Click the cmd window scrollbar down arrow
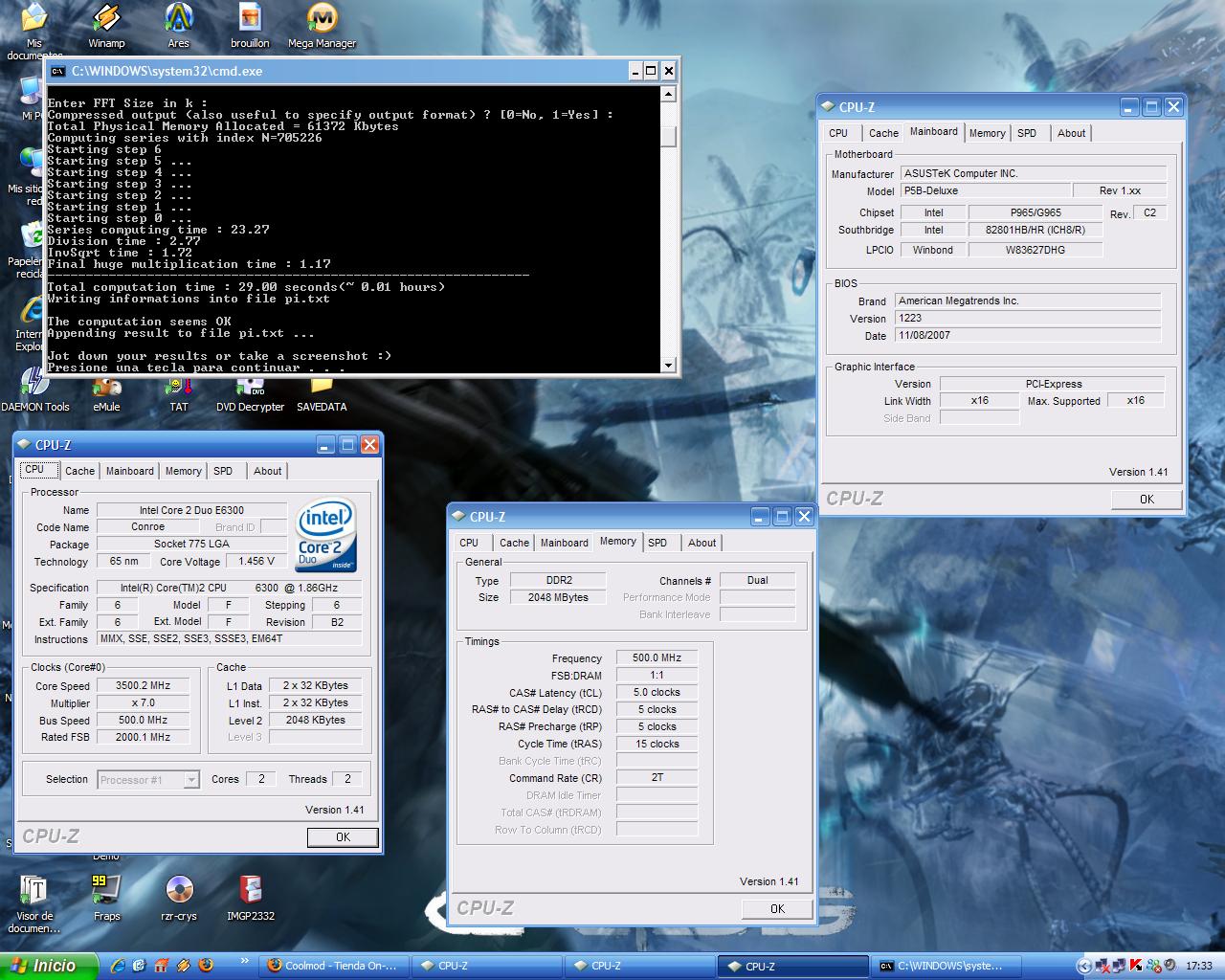Screen dimensions: 1225x980 pyautogui.click(x=668, y=365)
